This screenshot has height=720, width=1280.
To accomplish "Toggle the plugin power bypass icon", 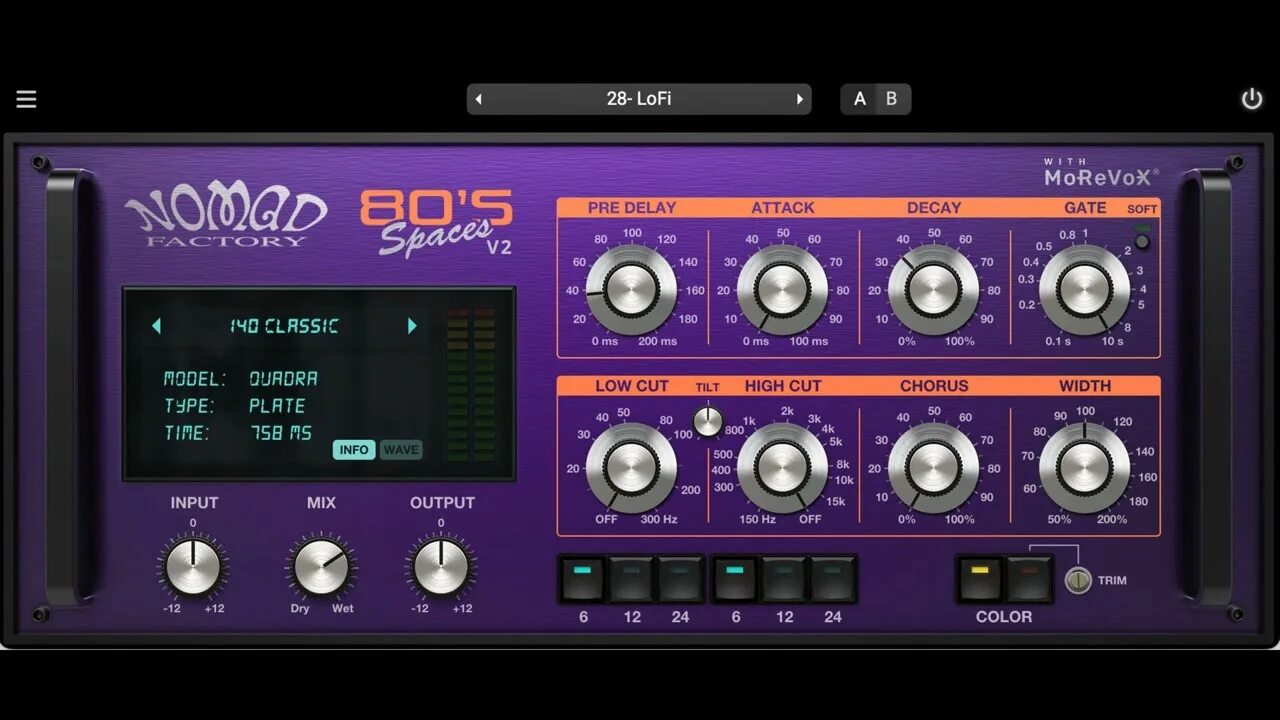I will point(1252,99).
